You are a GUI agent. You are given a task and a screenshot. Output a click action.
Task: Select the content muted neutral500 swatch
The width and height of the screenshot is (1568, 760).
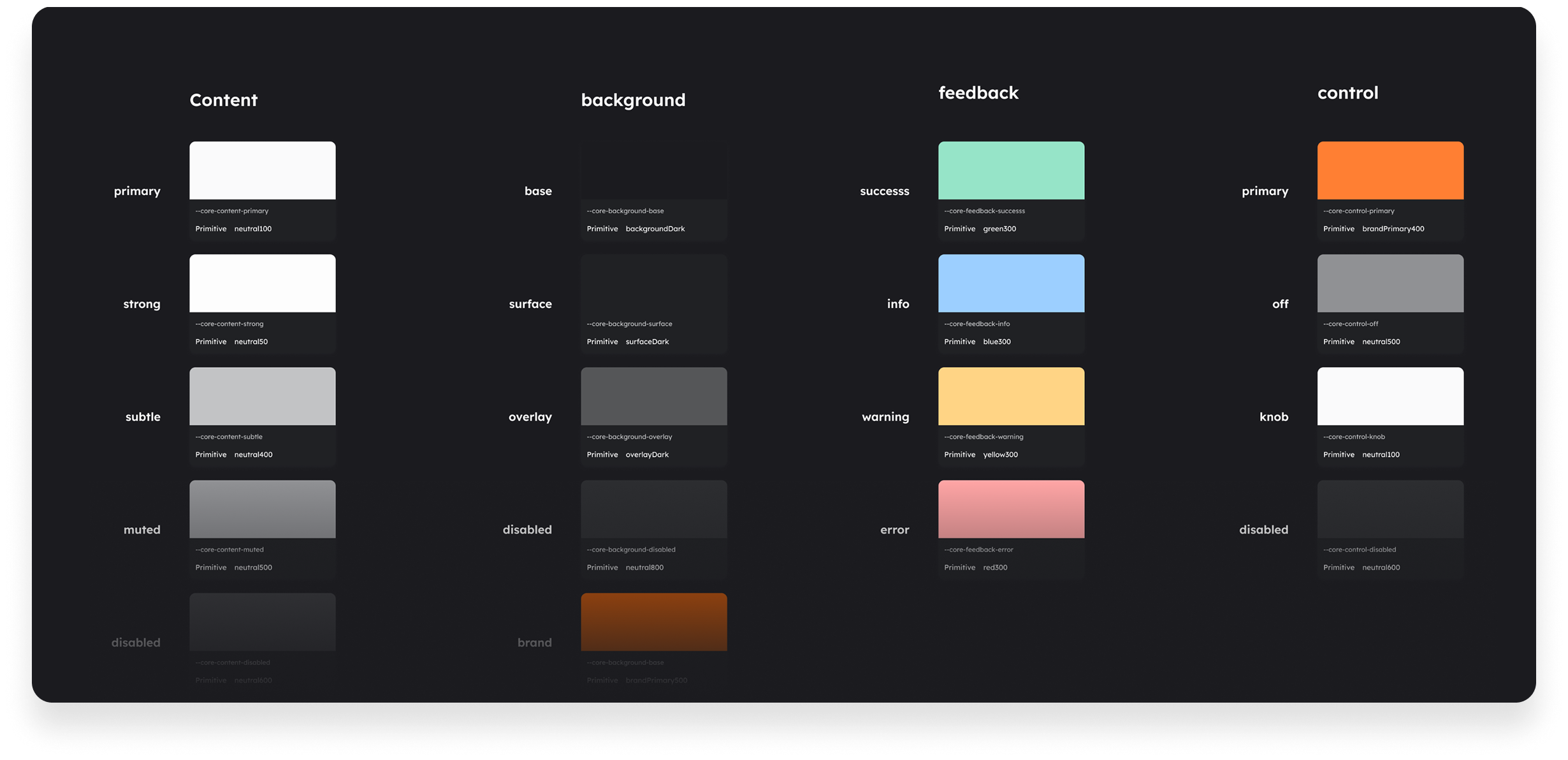coord(262,509)
